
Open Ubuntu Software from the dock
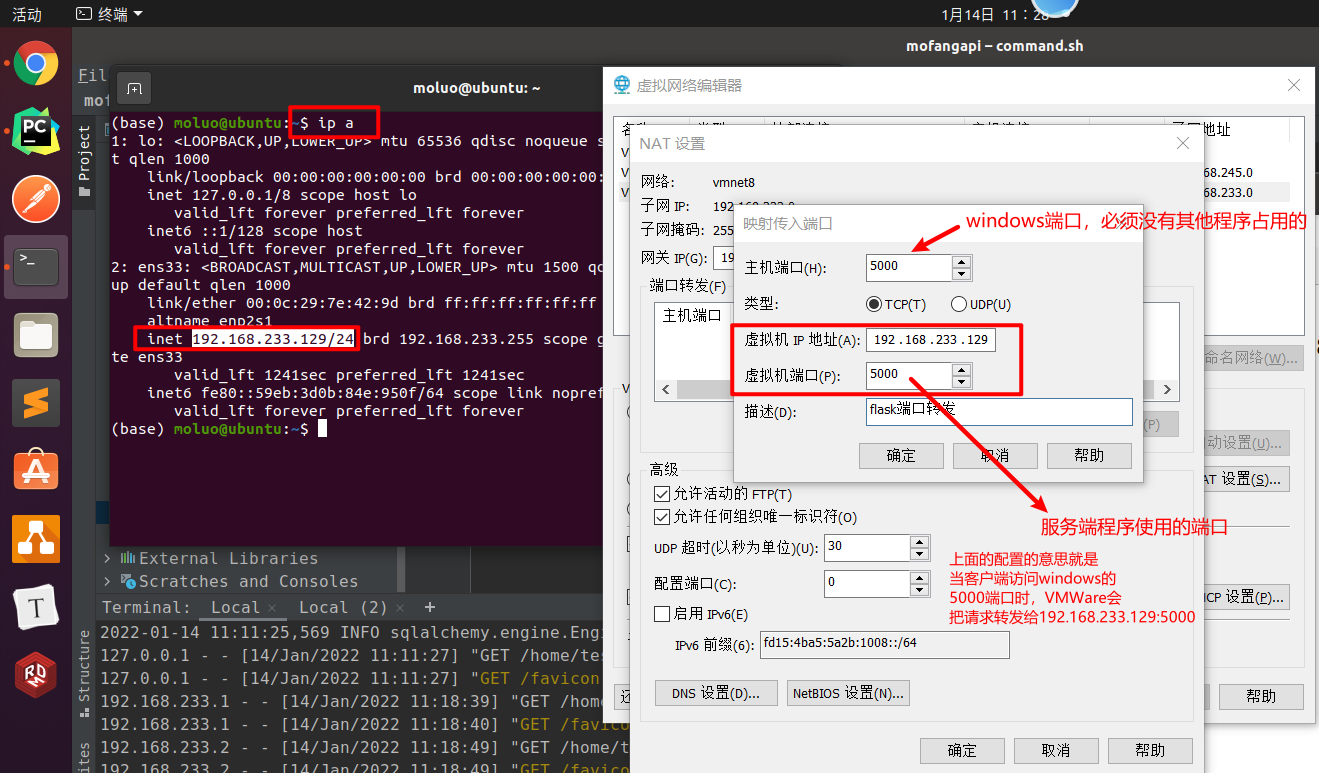pyautogui.click(x=36, y=471)
